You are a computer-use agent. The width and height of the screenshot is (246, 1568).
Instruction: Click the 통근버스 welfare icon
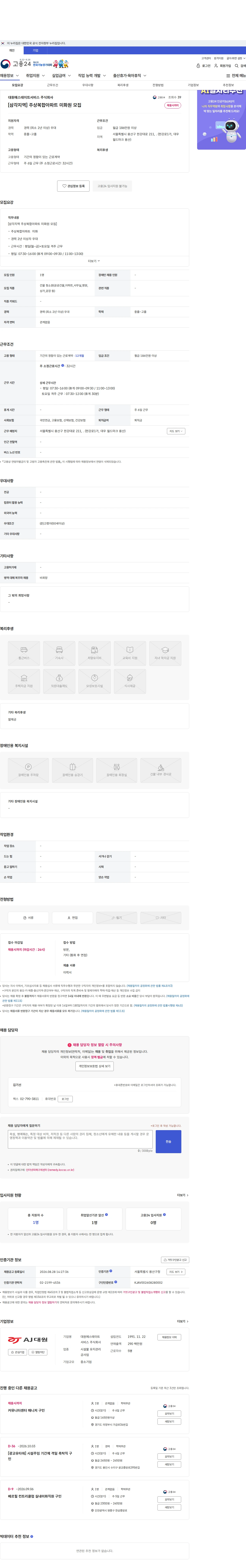coord(24,653)
